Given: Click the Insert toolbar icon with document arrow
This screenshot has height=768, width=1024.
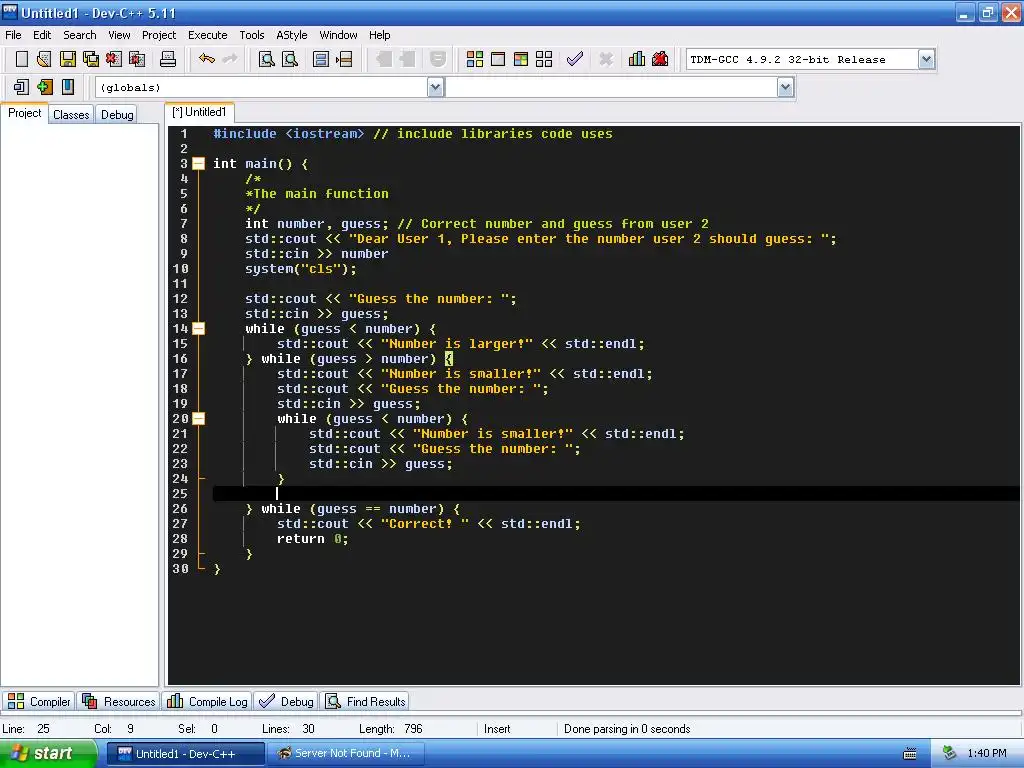Looking at the screenshot, I should tap(21, 87).
